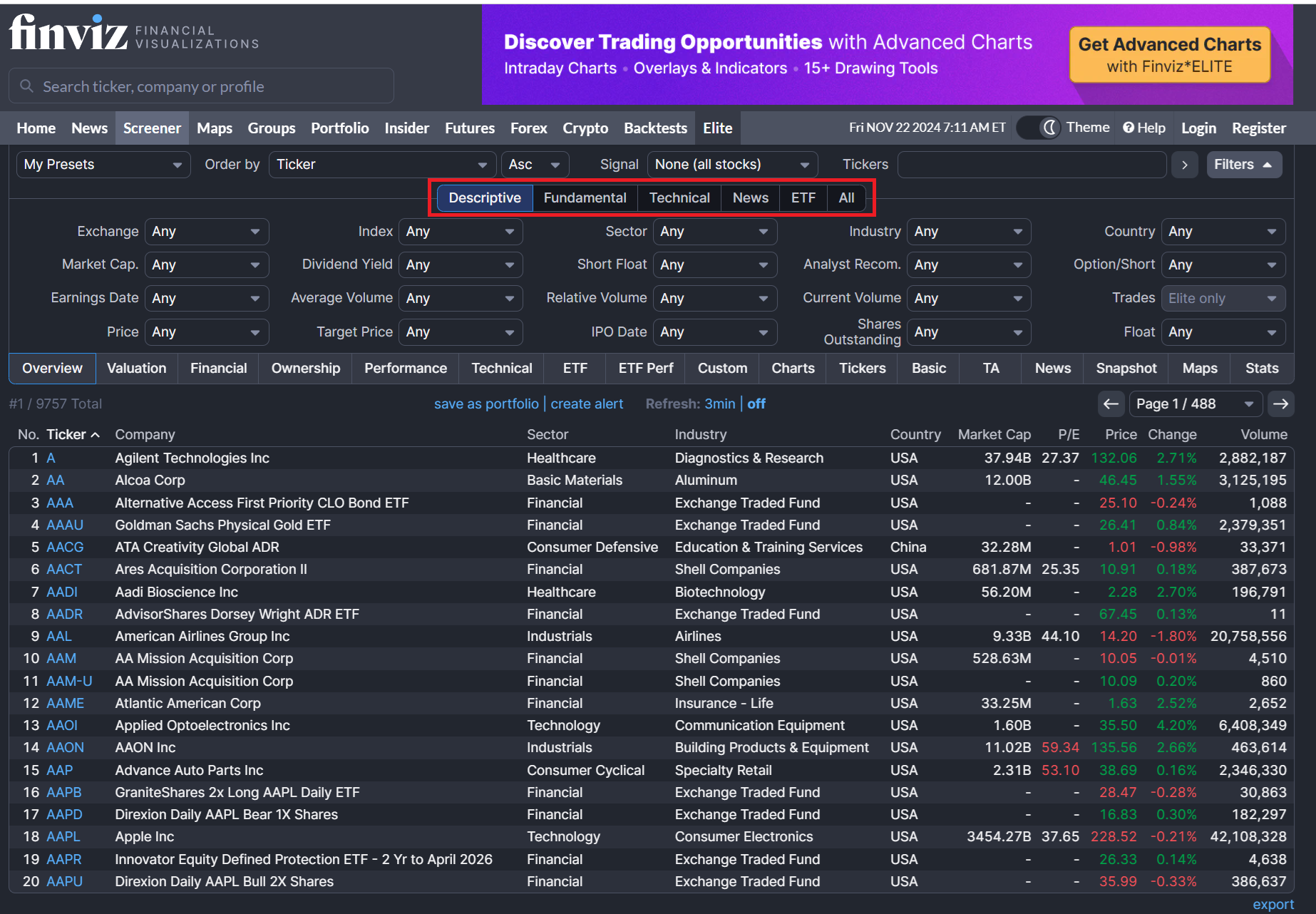
Task: Turn refresh off
Action: (756, 404)
